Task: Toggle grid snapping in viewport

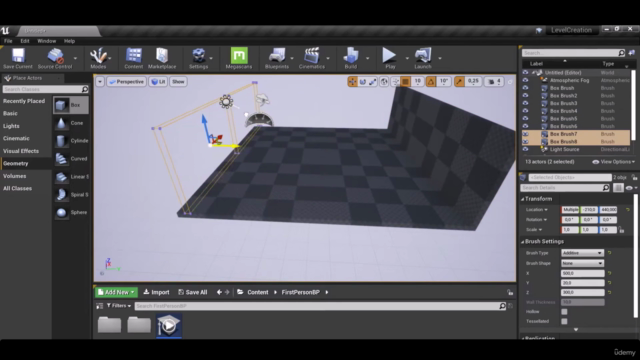Action: pos(405,82)
